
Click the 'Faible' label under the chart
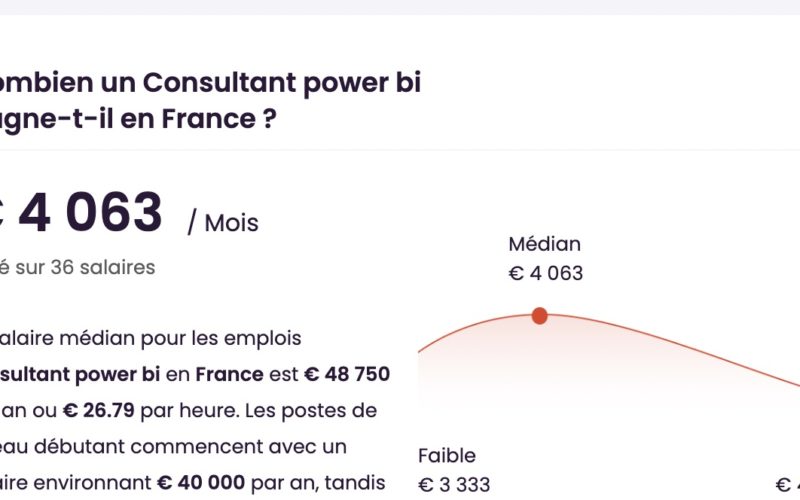(446, 456)
